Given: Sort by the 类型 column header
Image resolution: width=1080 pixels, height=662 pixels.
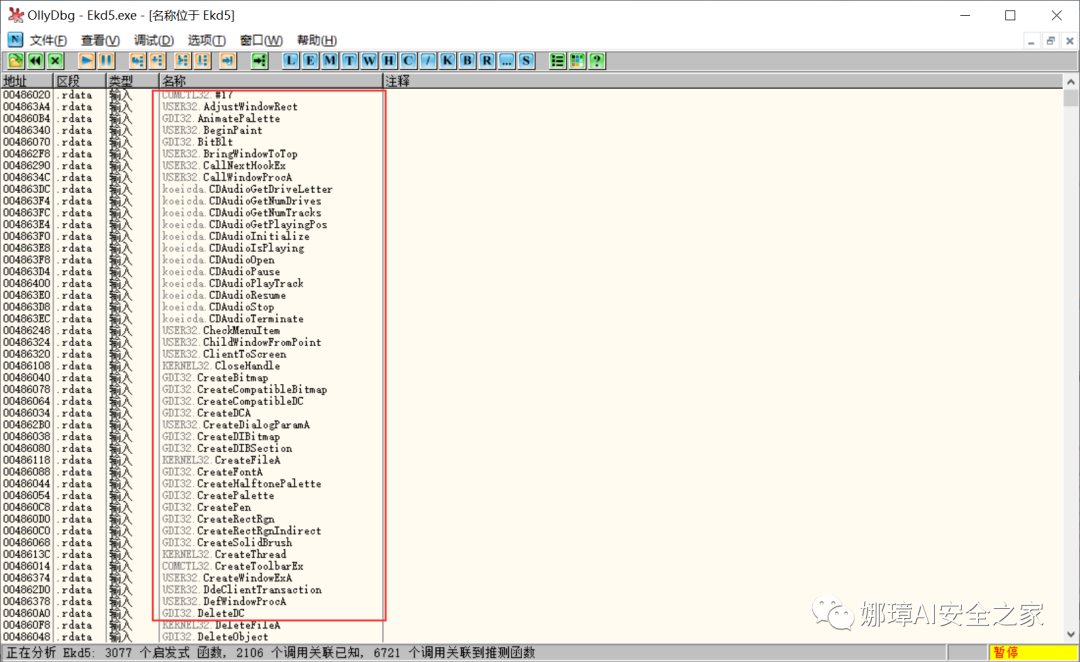Looking at the screenshot, I should coord(133,81).
